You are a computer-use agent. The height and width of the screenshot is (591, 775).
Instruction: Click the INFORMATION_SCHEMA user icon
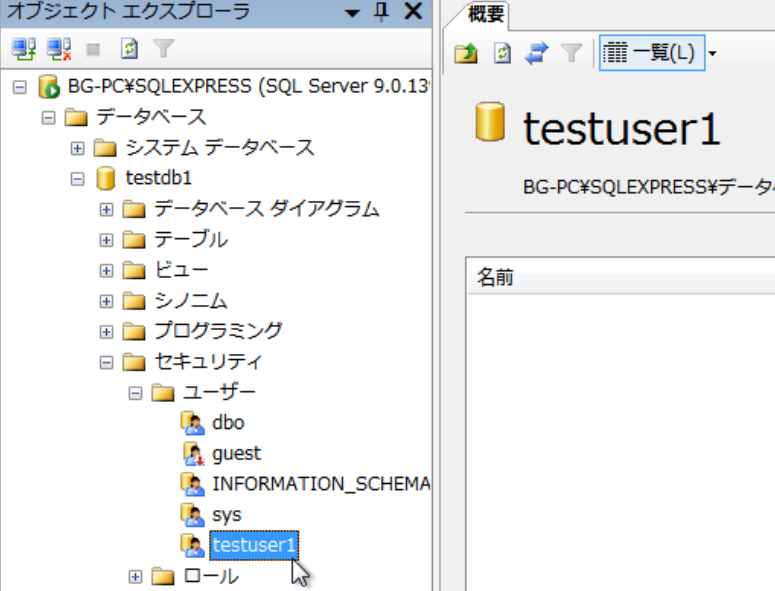tap(193, 484)
